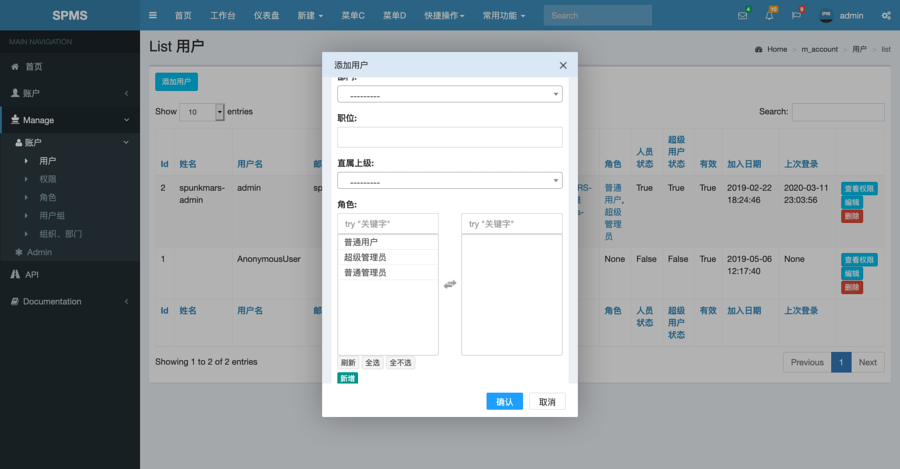Sort by the 加入日期 column header
The width and height of the screenshot is (900, 469).
744,164
